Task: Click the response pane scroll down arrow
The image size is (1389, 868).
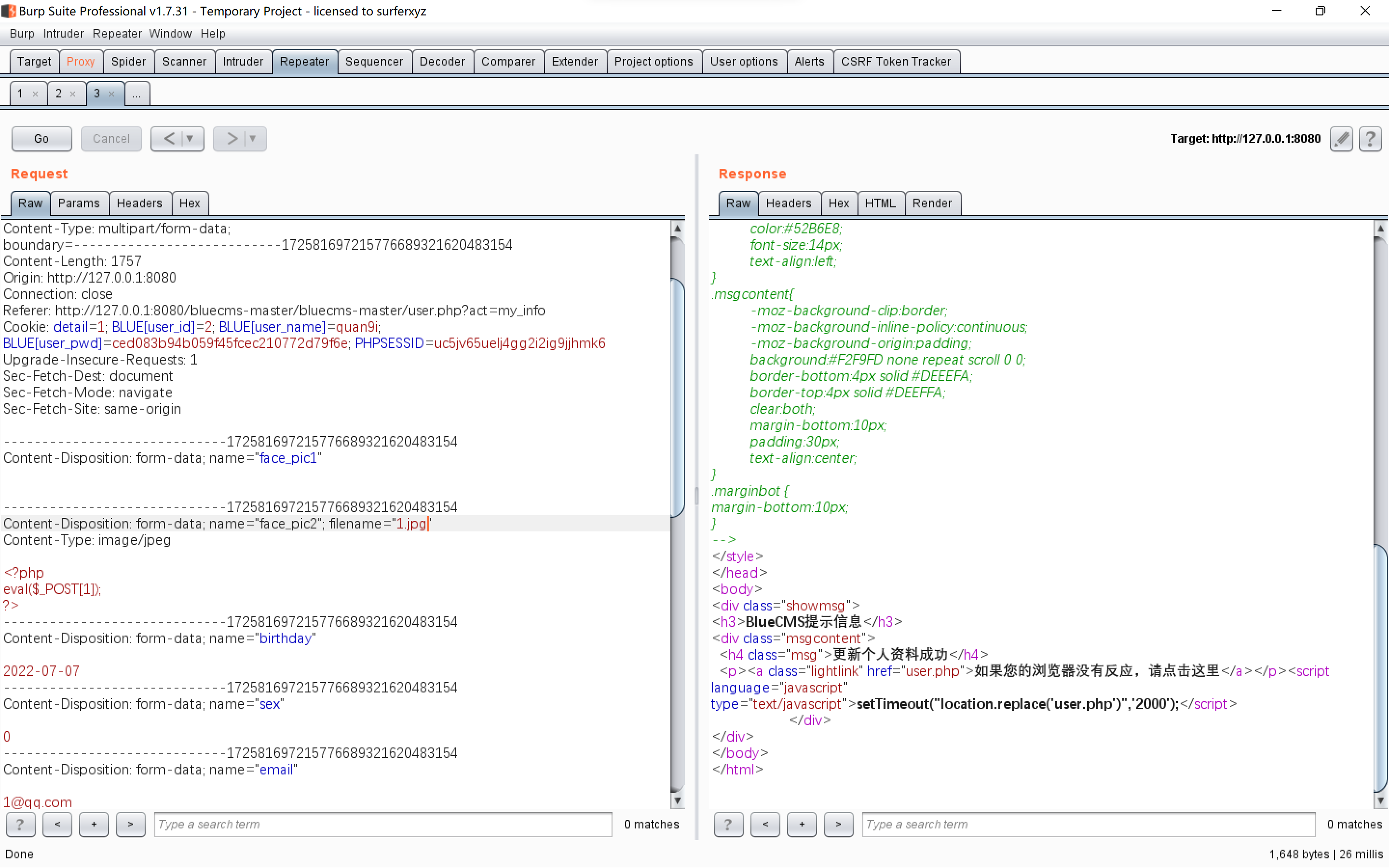Action: pos(1380,800)
